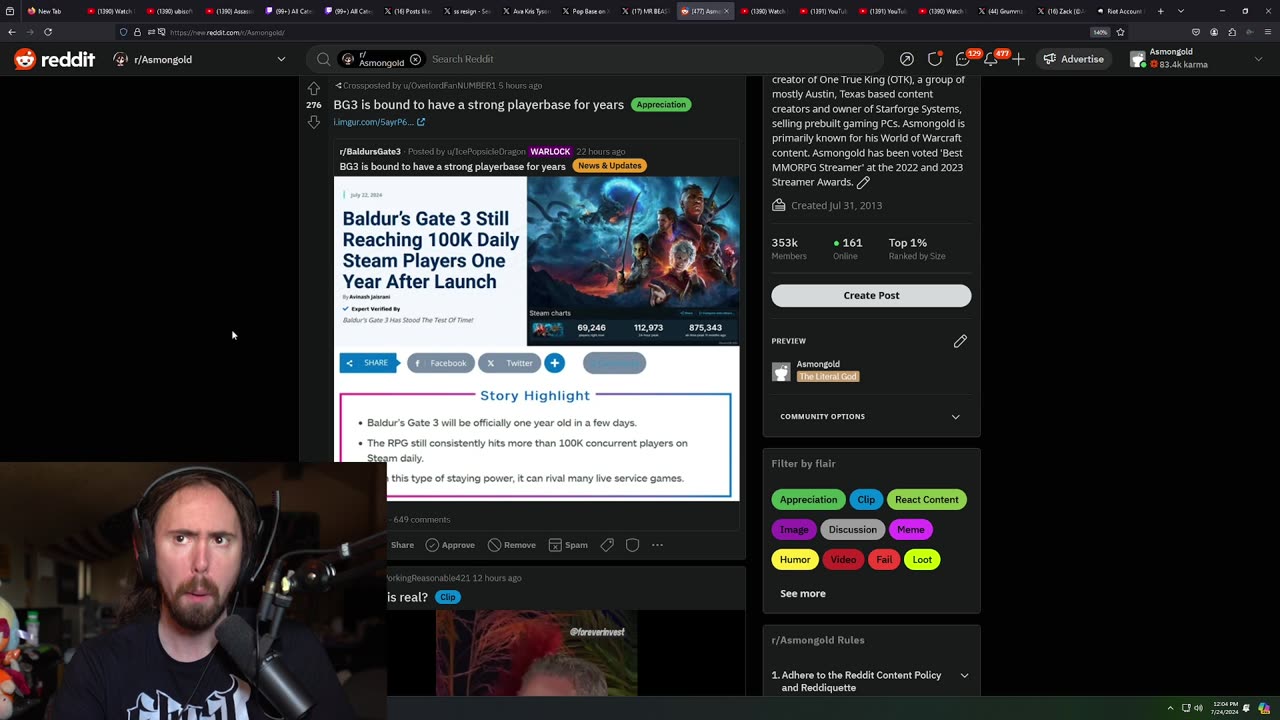Filter by Meme flair
The image size is (1280, 720).
click(x=910, y=530)
